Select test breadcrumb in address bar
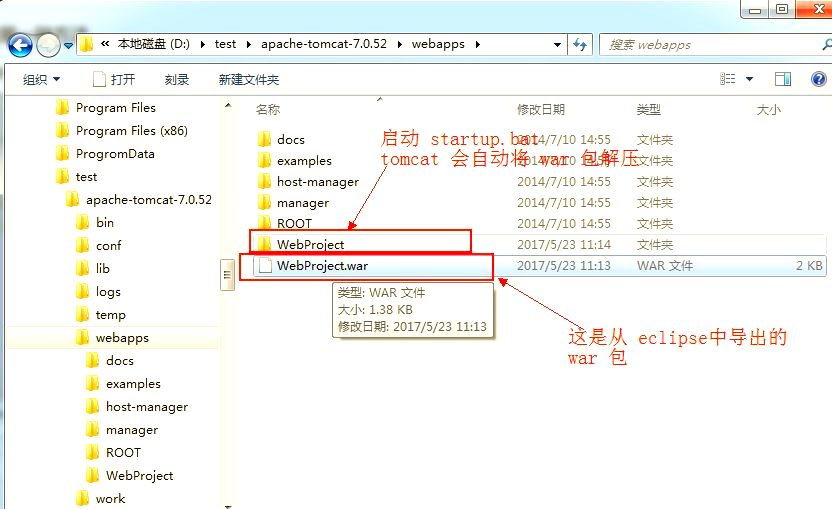 point(225,44)
